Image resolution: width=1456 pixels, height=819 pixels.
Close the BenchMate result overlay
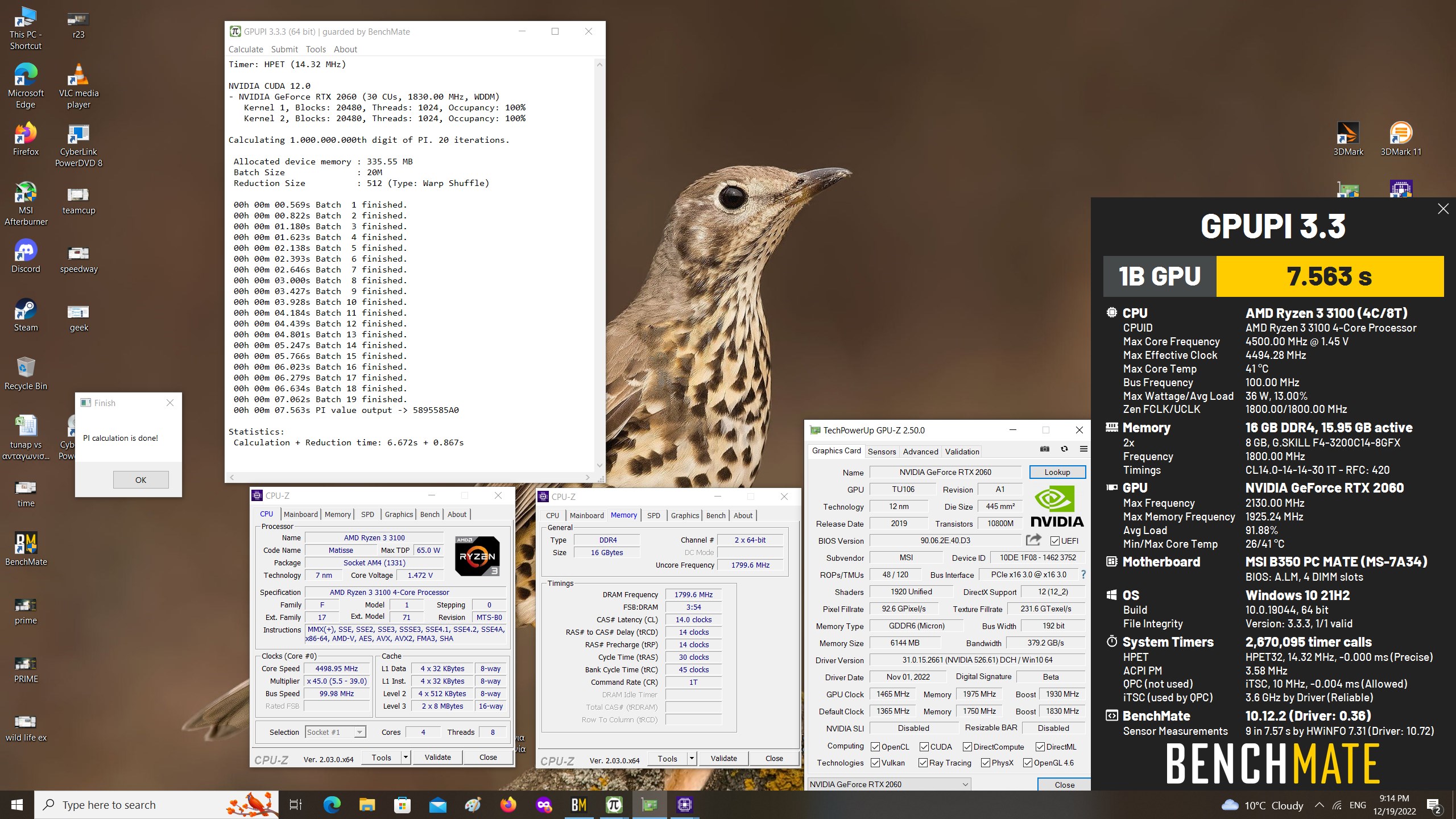coord(1443,209)
